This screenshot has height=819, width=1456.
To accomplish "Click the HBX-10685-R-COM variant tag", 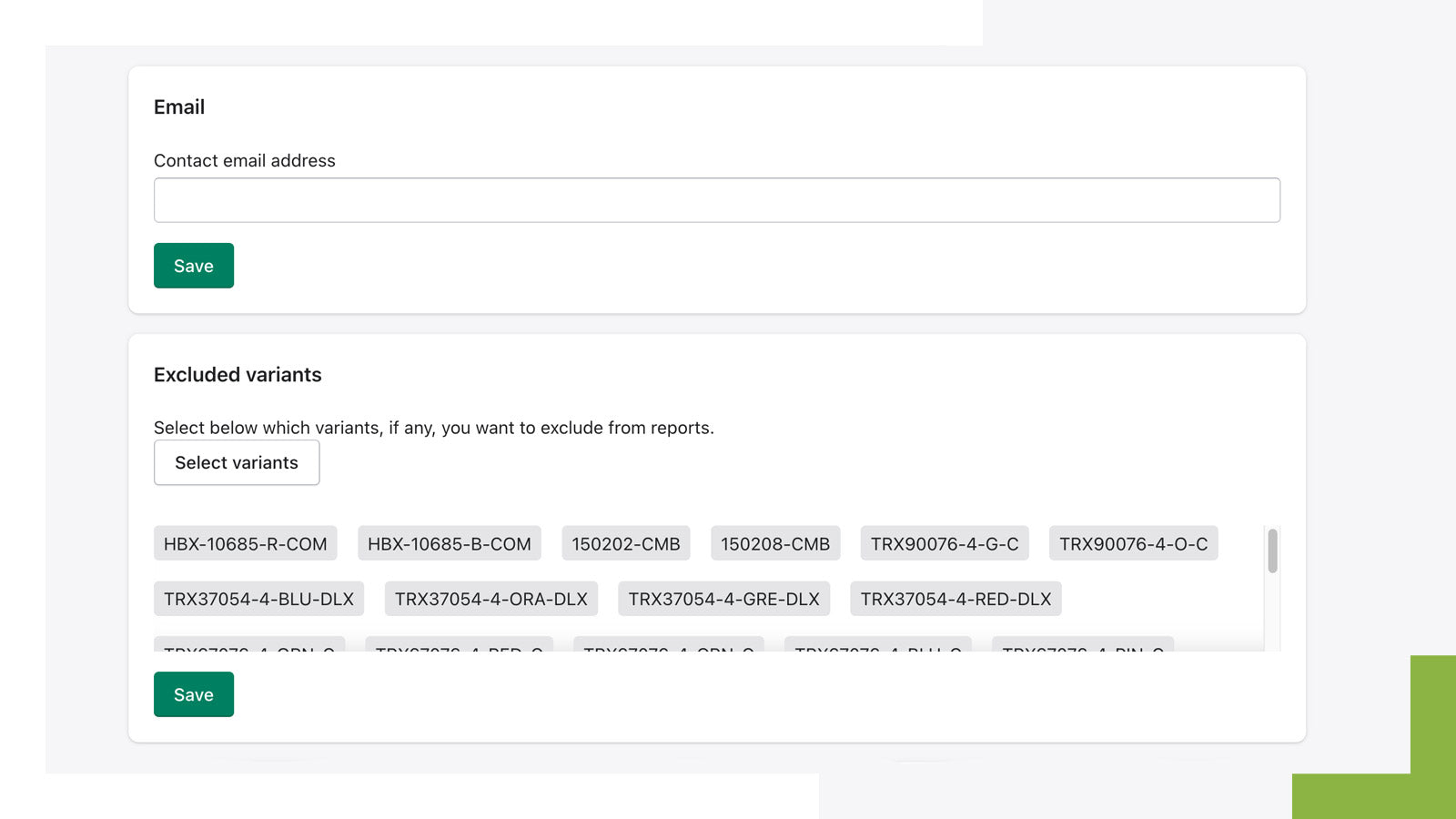I will pos(245,544).
